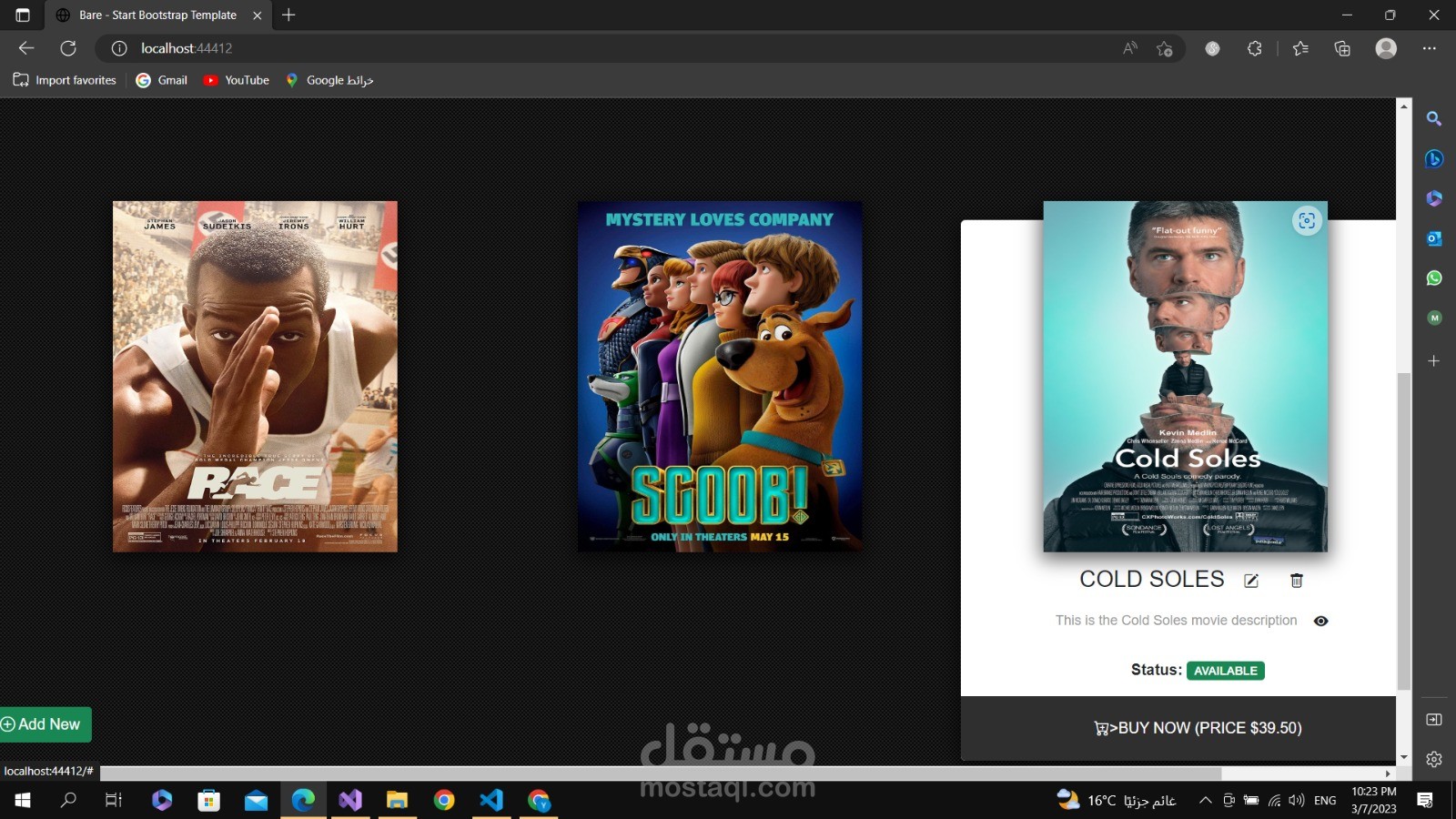The width and height of the screenshot is (1456, 819).
Task: Open the Windows Start menu
Action: [x=23, y=800]
